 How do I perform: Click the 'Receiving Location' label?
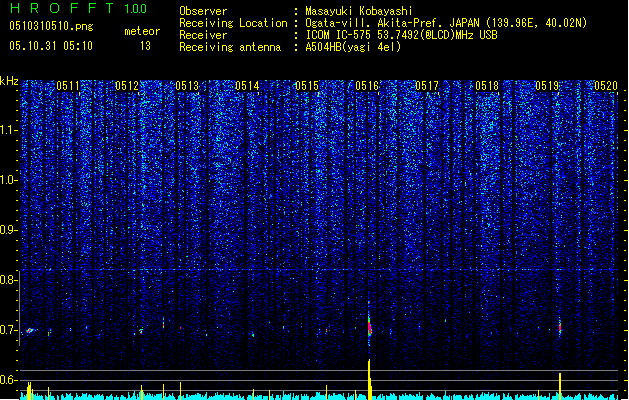233,23
